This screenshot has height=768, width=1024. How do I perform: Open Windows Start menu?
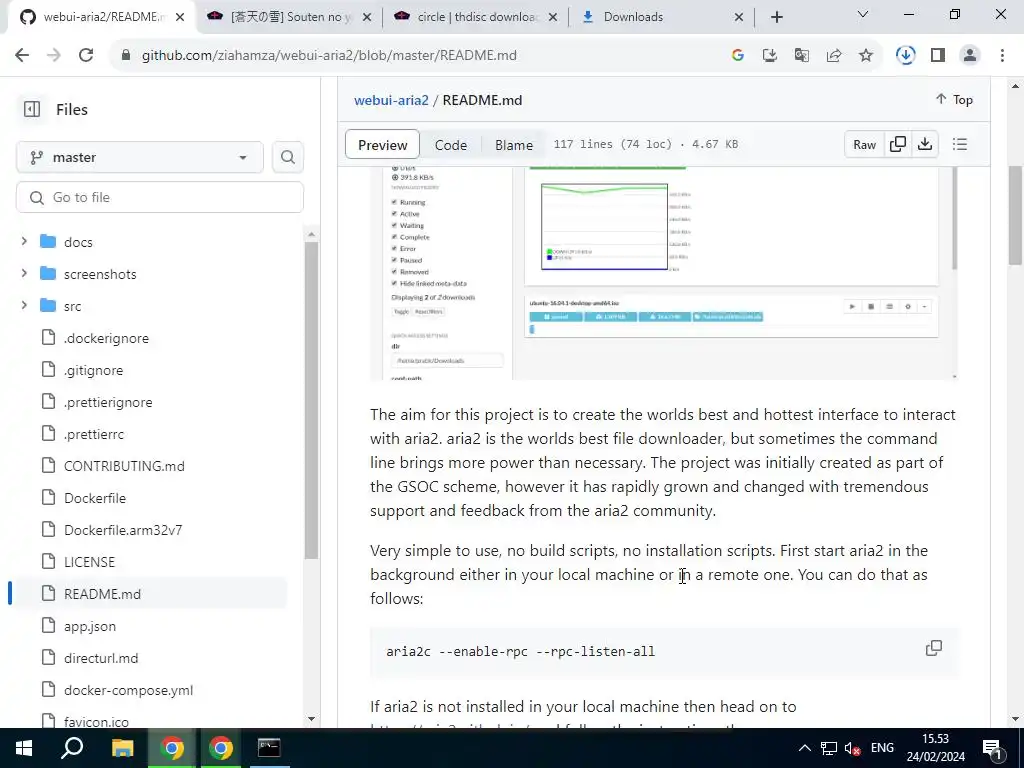coord(24,748)
